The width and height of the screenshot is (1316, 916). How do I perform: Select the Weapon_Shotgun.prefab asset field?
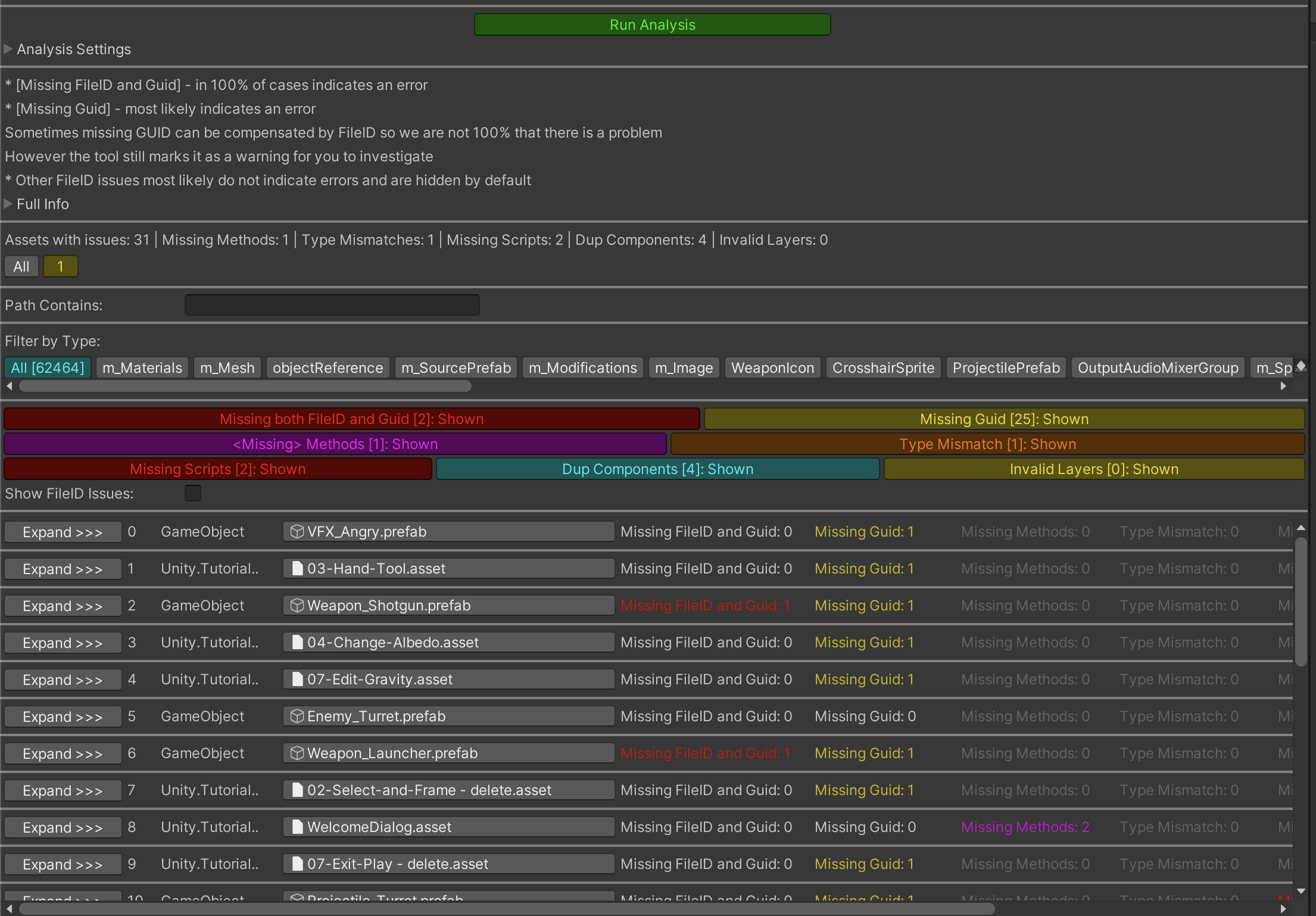pos(449,605)
